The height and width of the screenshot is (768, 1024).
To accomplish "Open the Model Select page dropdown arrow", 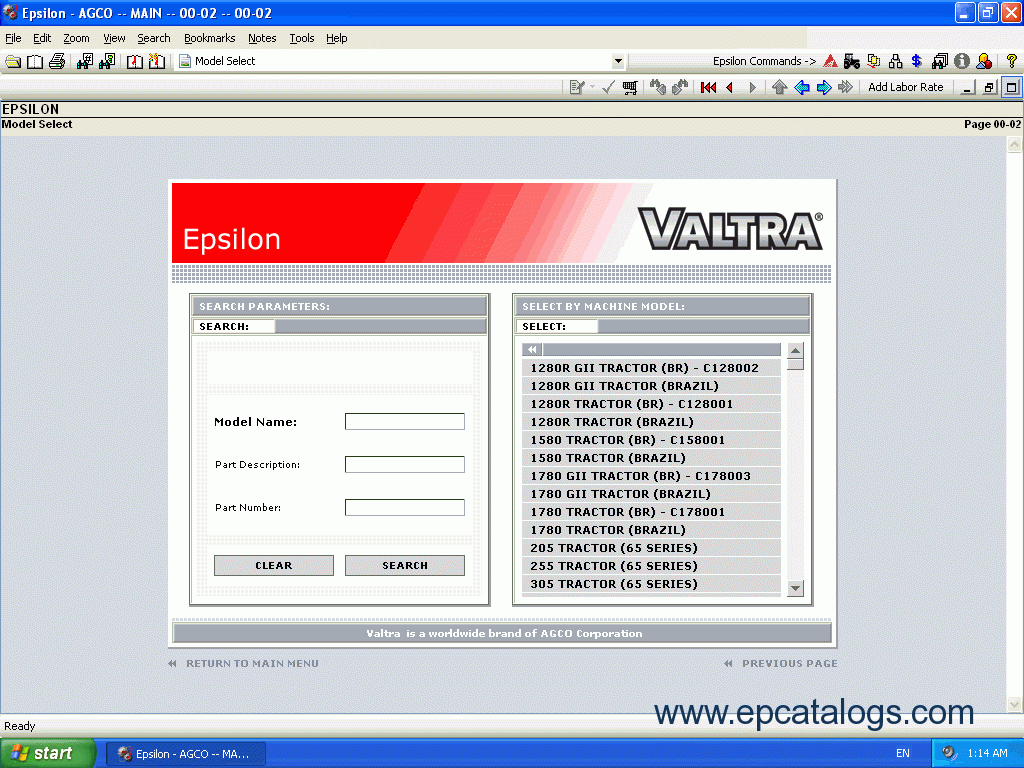I will pos(618,61).
